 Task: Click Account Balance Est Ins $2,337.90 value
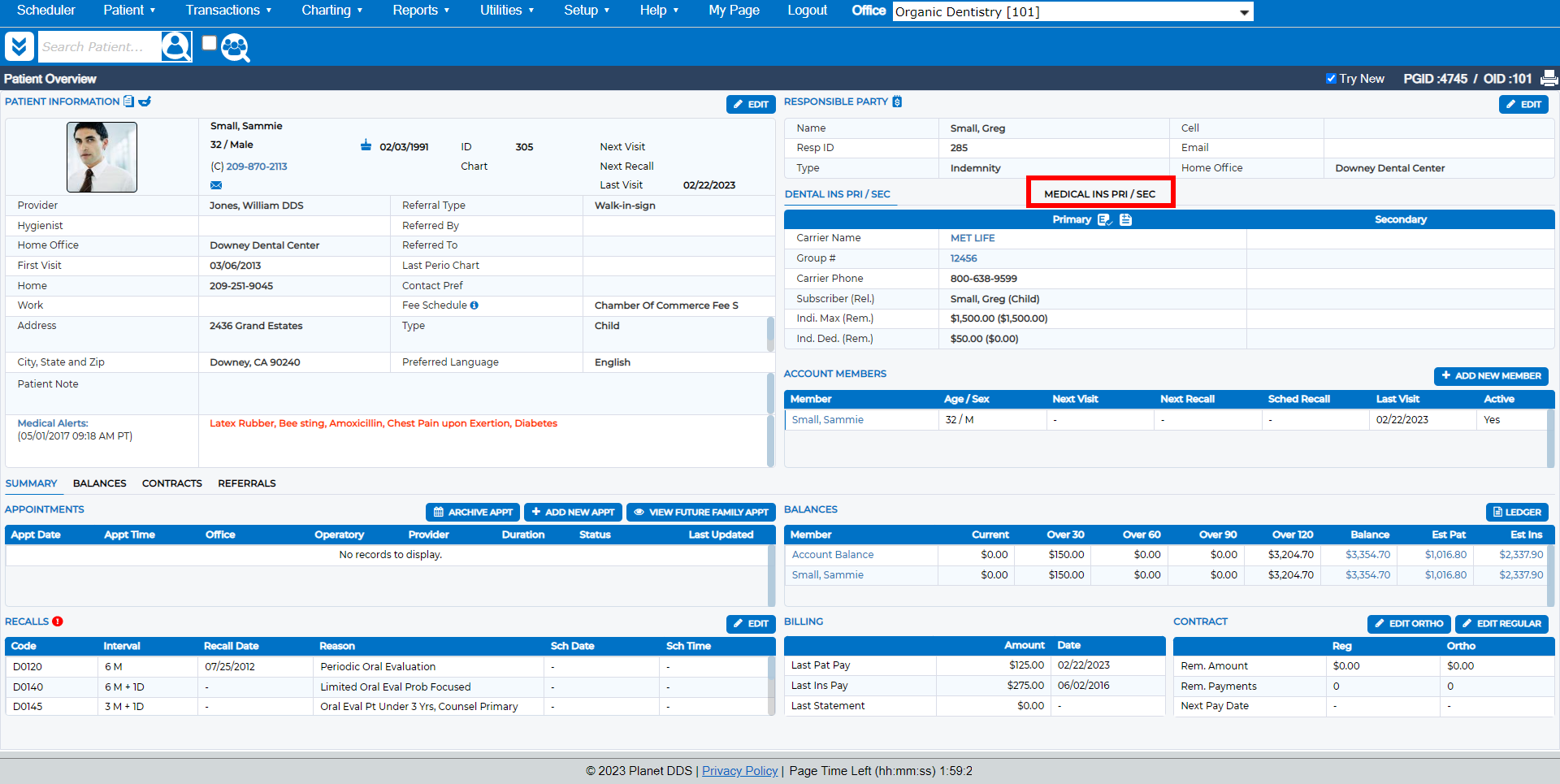tap(1520, 555)
